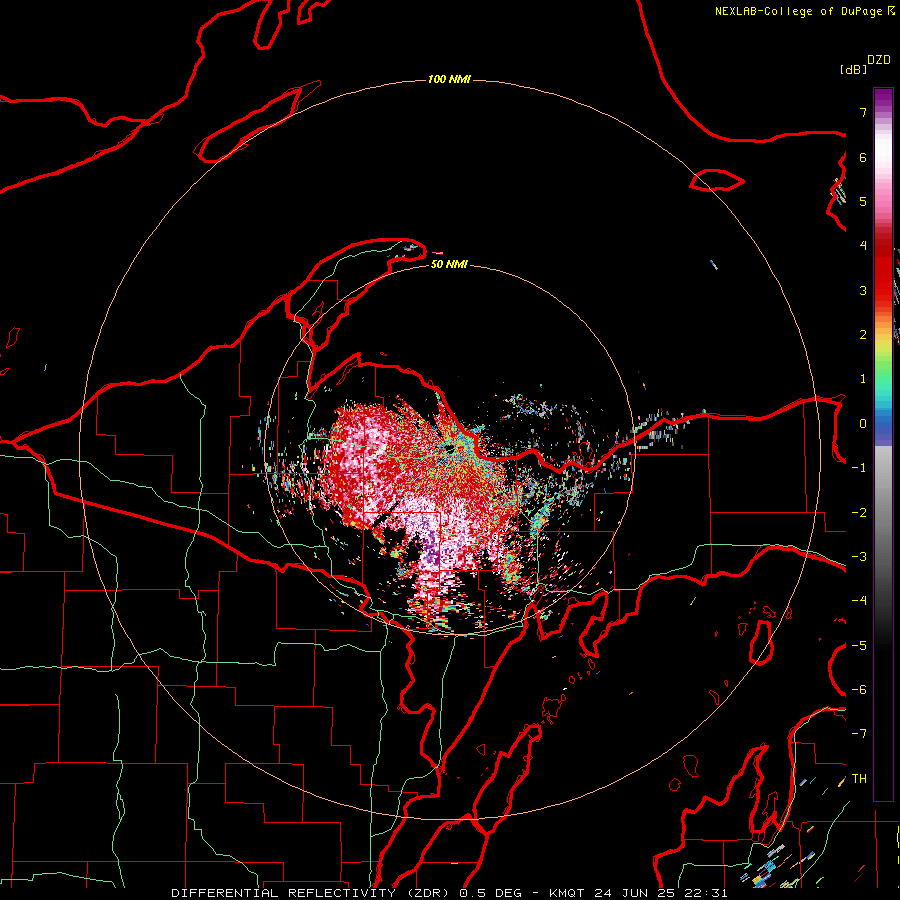Click the dark radar site at the echo center
The image size is (900, 900).
tap(449, 449)
